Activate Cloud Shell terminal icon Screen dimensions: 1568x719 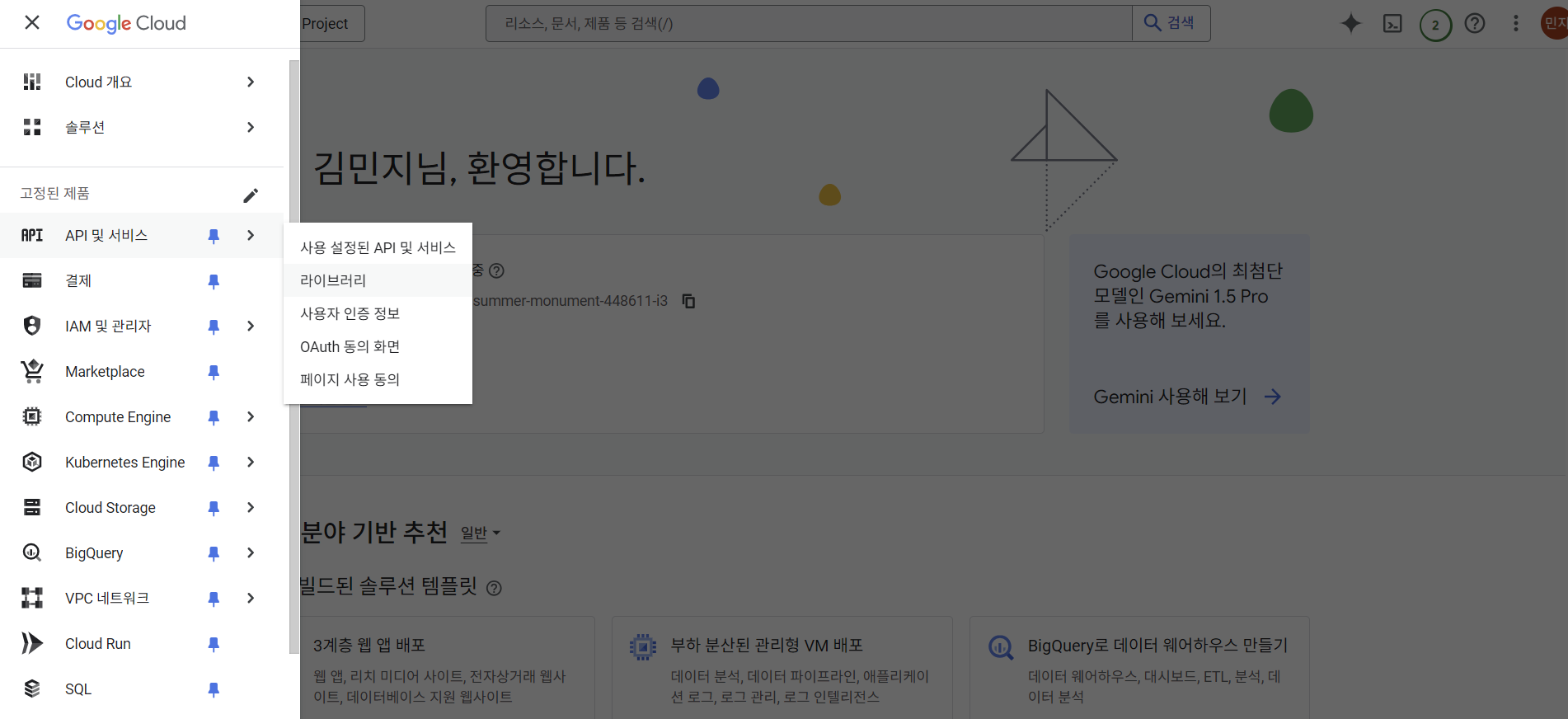click(1392, 23)
